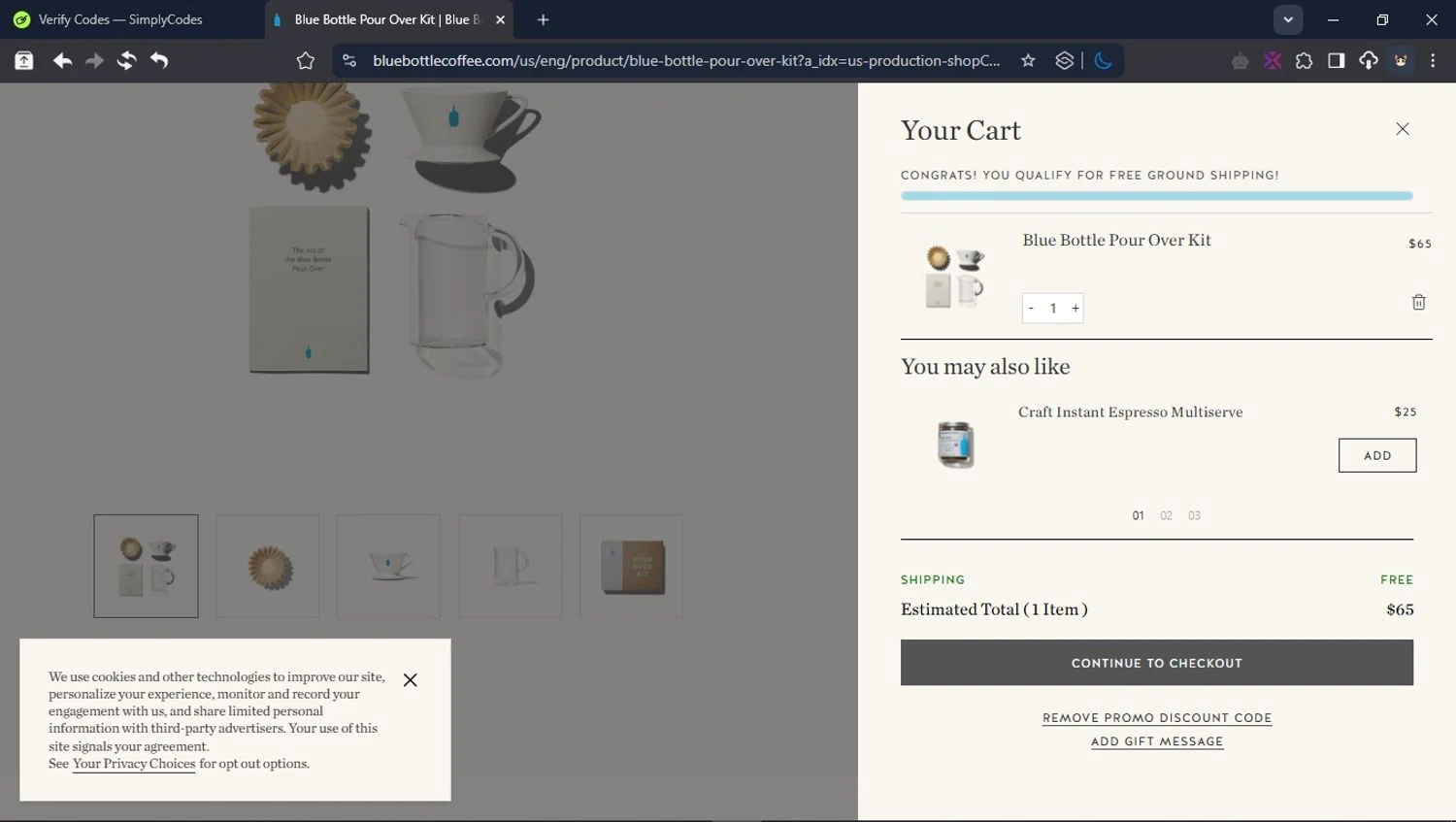Select the glass carafe thumbnail
Viewport: 1456px width, 822px height.
pos(510,566)
